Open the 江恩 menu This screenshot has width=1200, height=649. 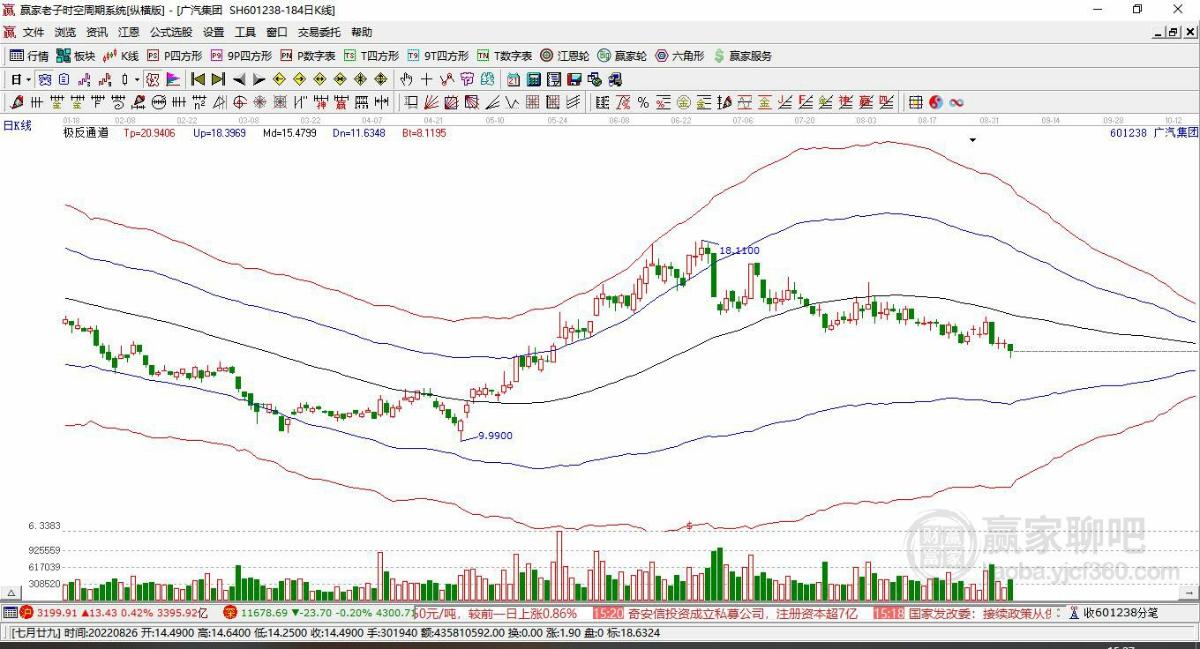[x=129, y=32]
